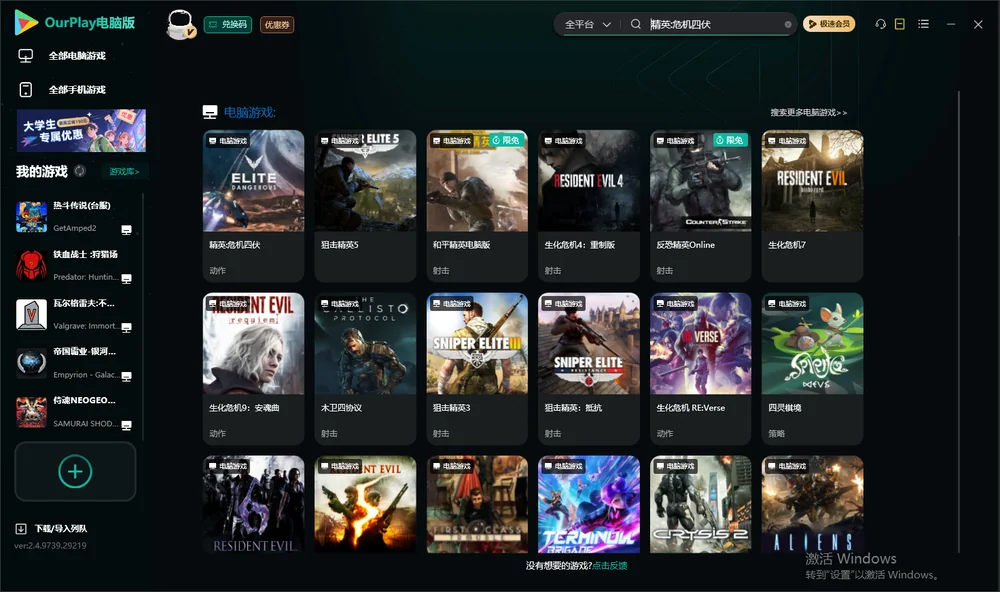1000x592 pixels.
Task: Open the yellow icon beside the headset
Action: (900, 24)
